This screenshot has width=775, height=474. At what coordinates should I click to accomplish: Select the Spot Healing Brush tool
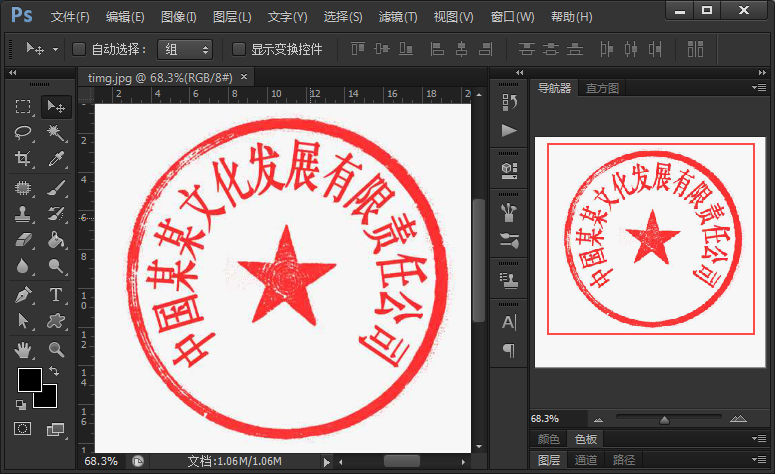[23, 188]
